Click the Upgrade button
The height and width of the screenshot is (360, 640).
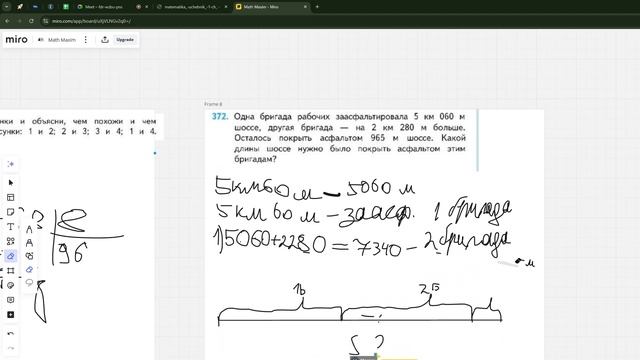(125, 40)
